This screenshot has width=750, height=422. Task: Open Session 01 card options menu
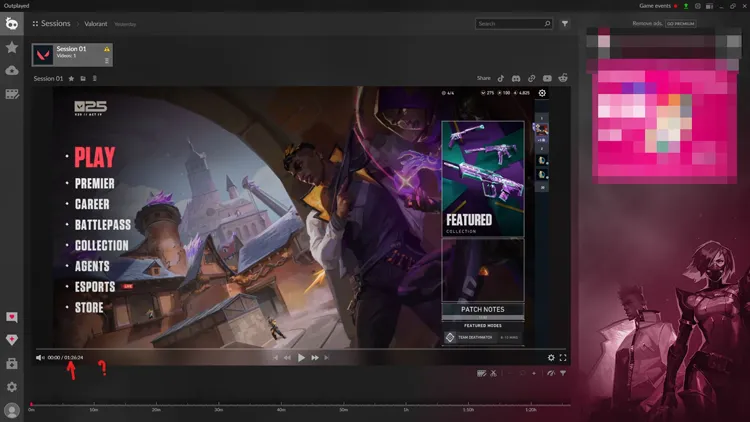(x=107, y=61)
